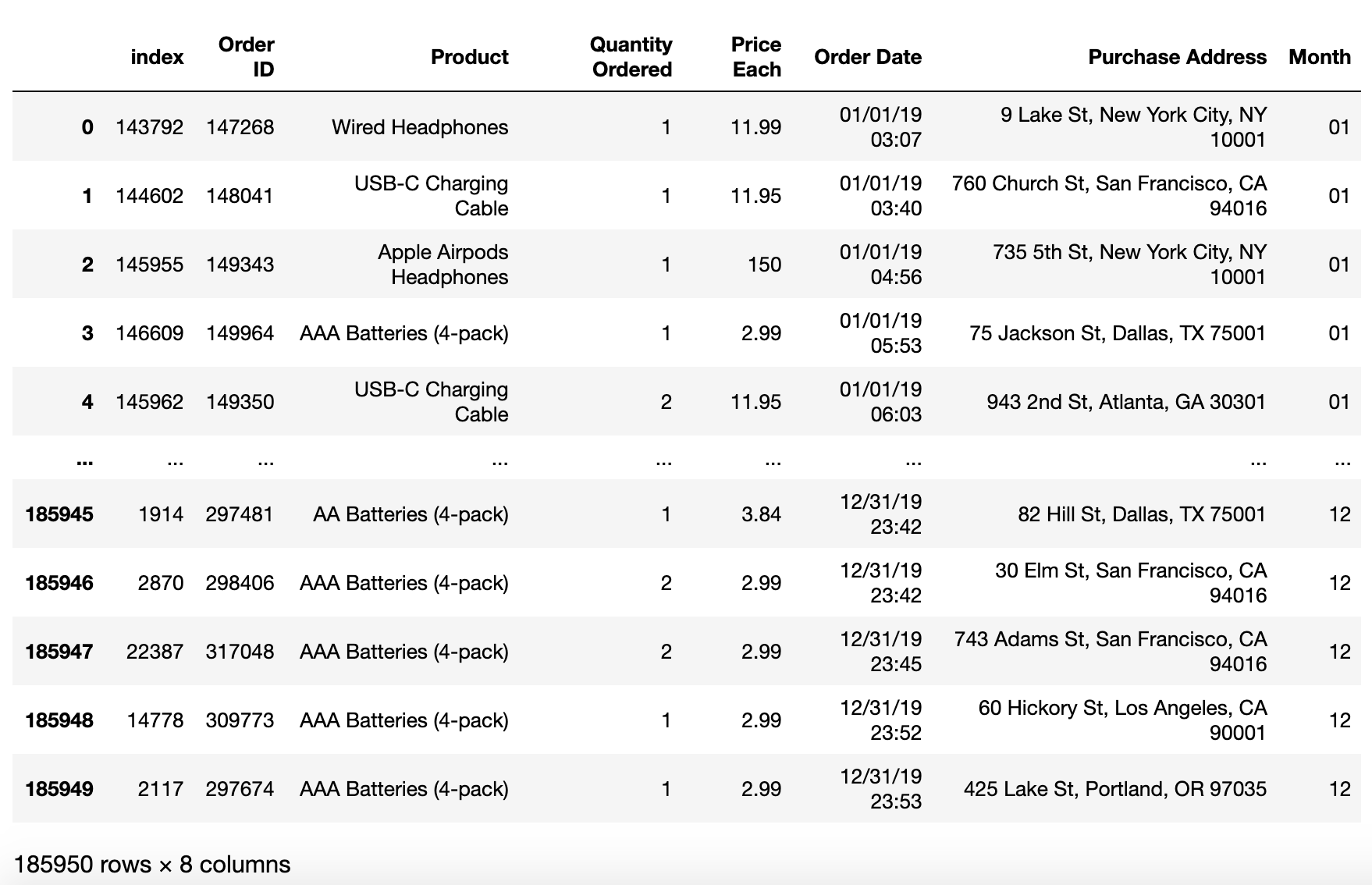The width and height of the screenshot is (1372, 885).
Task: Click the AA Batteries (4-pack) cell
Action: [x=411, y=514]
